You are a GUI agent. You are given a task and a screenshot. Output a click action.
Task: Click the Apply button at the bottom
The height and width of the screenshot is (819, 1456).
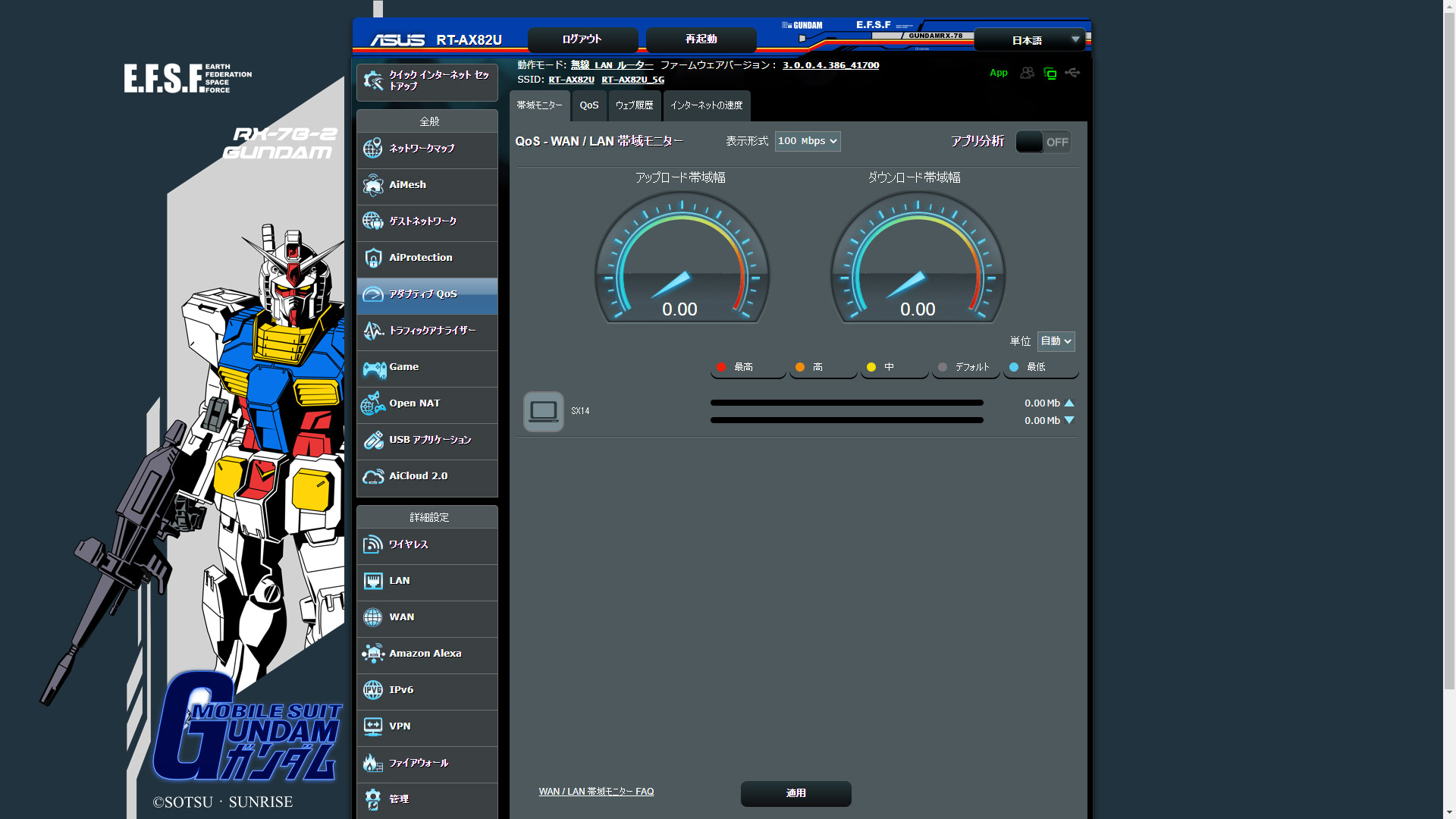[x=795, y=793]
